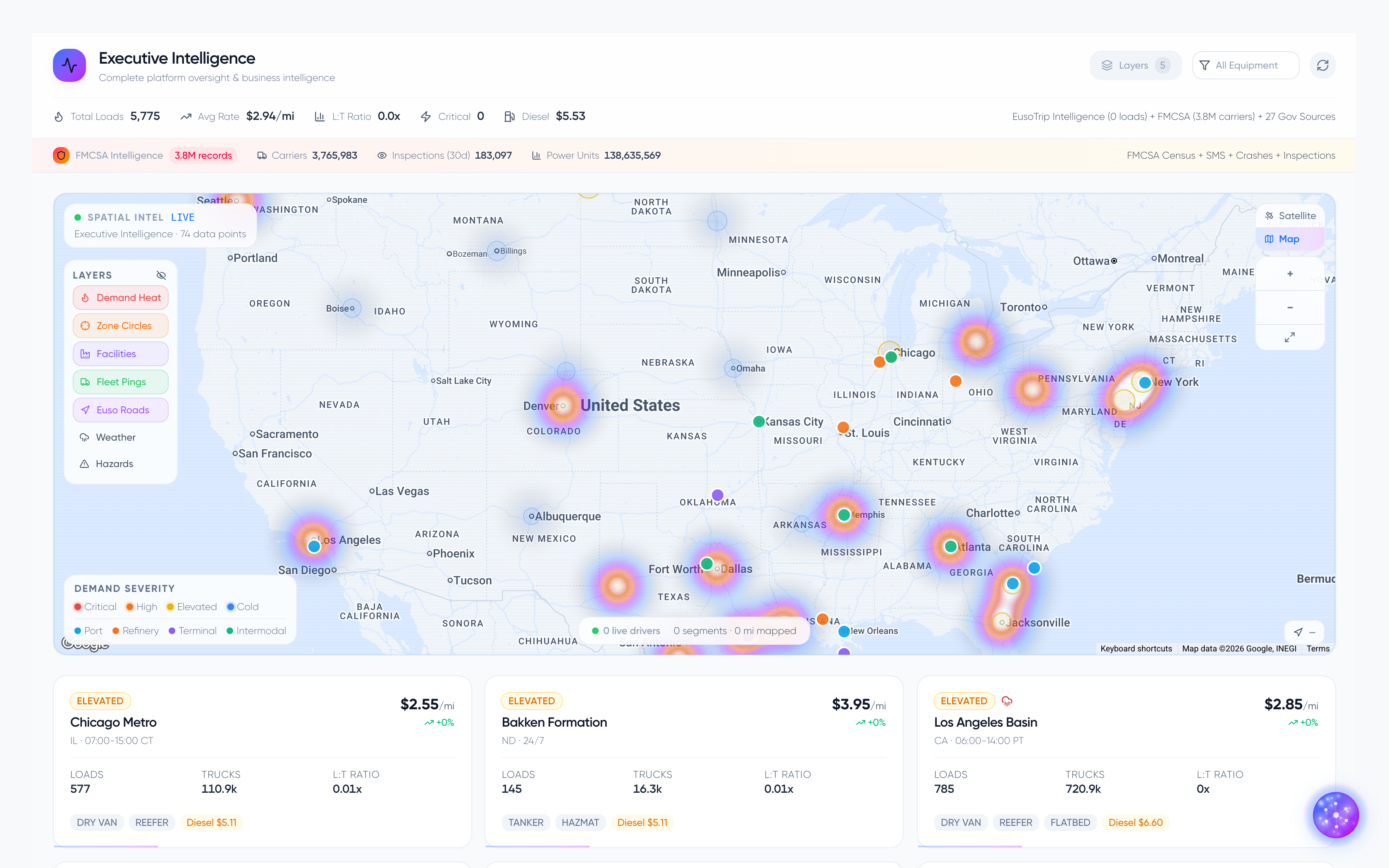Screen dimensions: 1389x868
Task: Click the Executive Intelligence pulse logo
Action: [x=69, y=65]
